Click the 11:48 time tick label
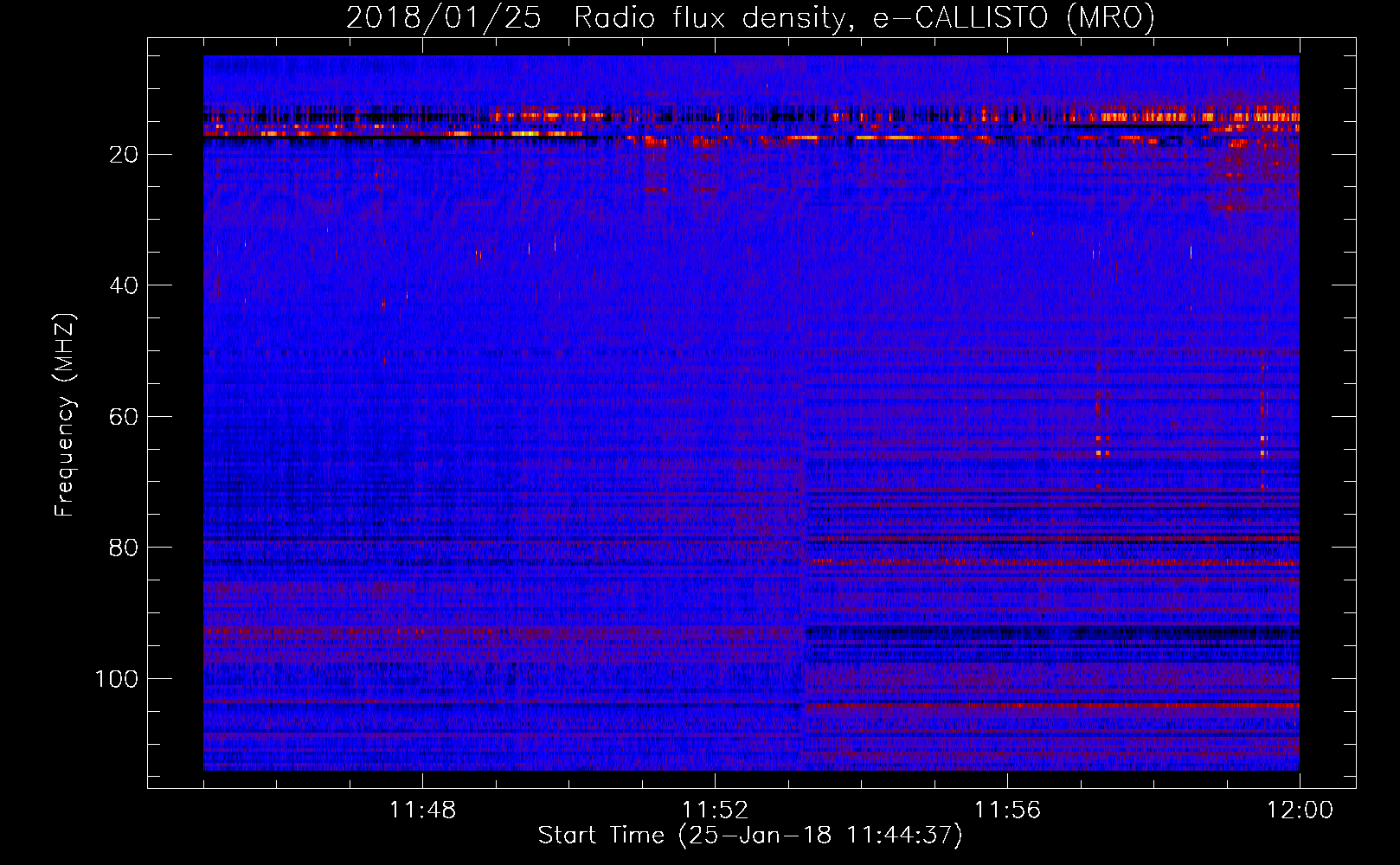1400x865 pixels. click(422, 811)
